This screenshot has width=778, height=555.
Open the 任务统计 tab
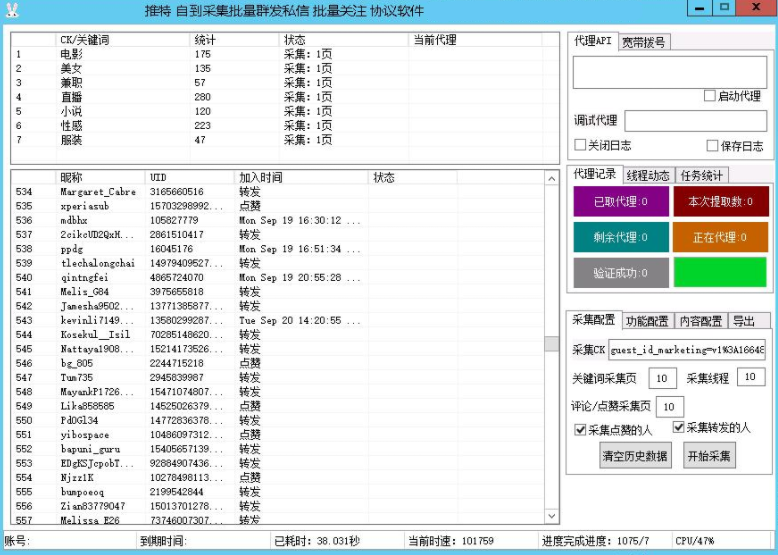click(702, 175)
